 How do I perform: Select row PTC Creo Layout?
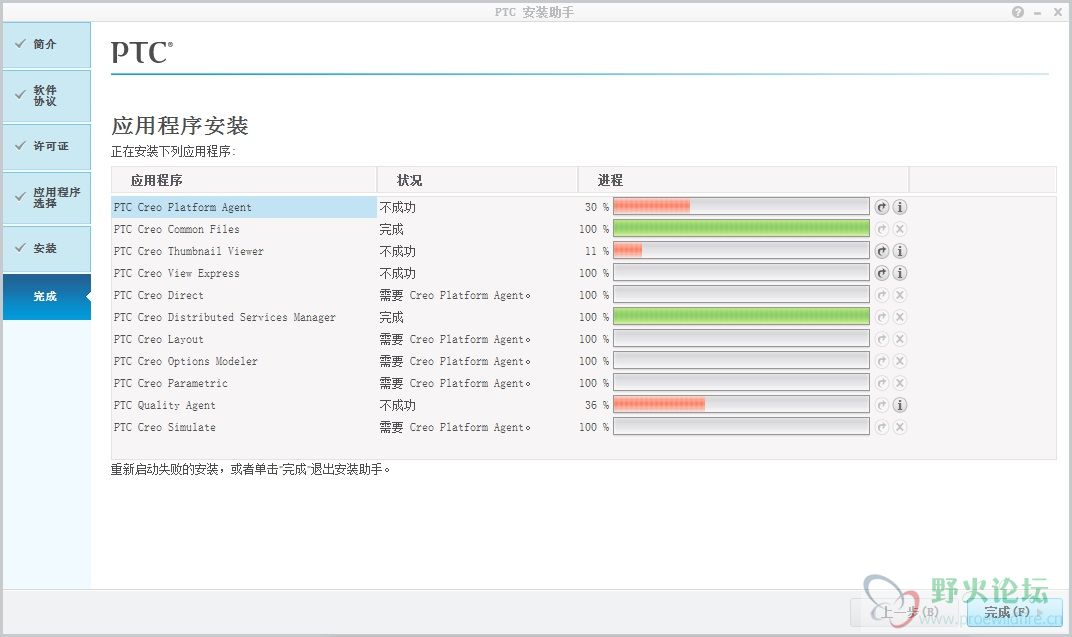[244, 339]
